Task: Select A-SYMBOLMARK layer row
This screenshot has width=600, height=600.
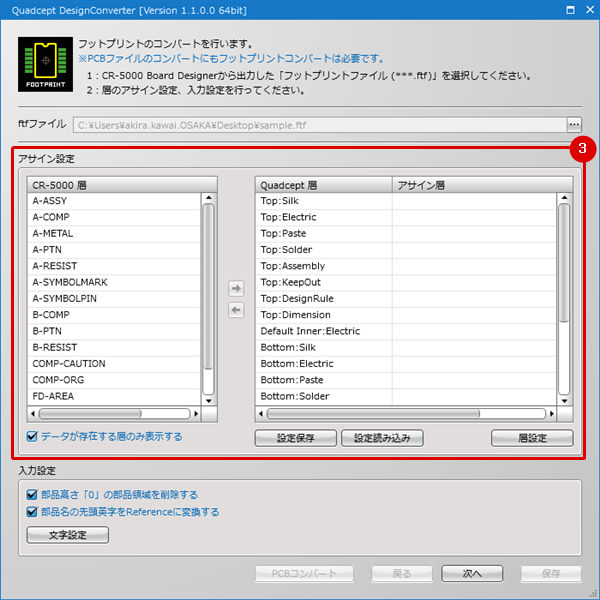Action: [114, 282]
